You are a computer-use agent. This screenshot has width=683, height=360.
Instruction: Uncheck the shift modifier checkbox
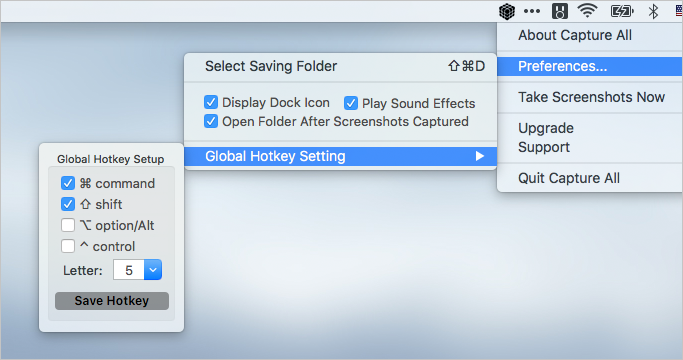click(x=68, y=204)
